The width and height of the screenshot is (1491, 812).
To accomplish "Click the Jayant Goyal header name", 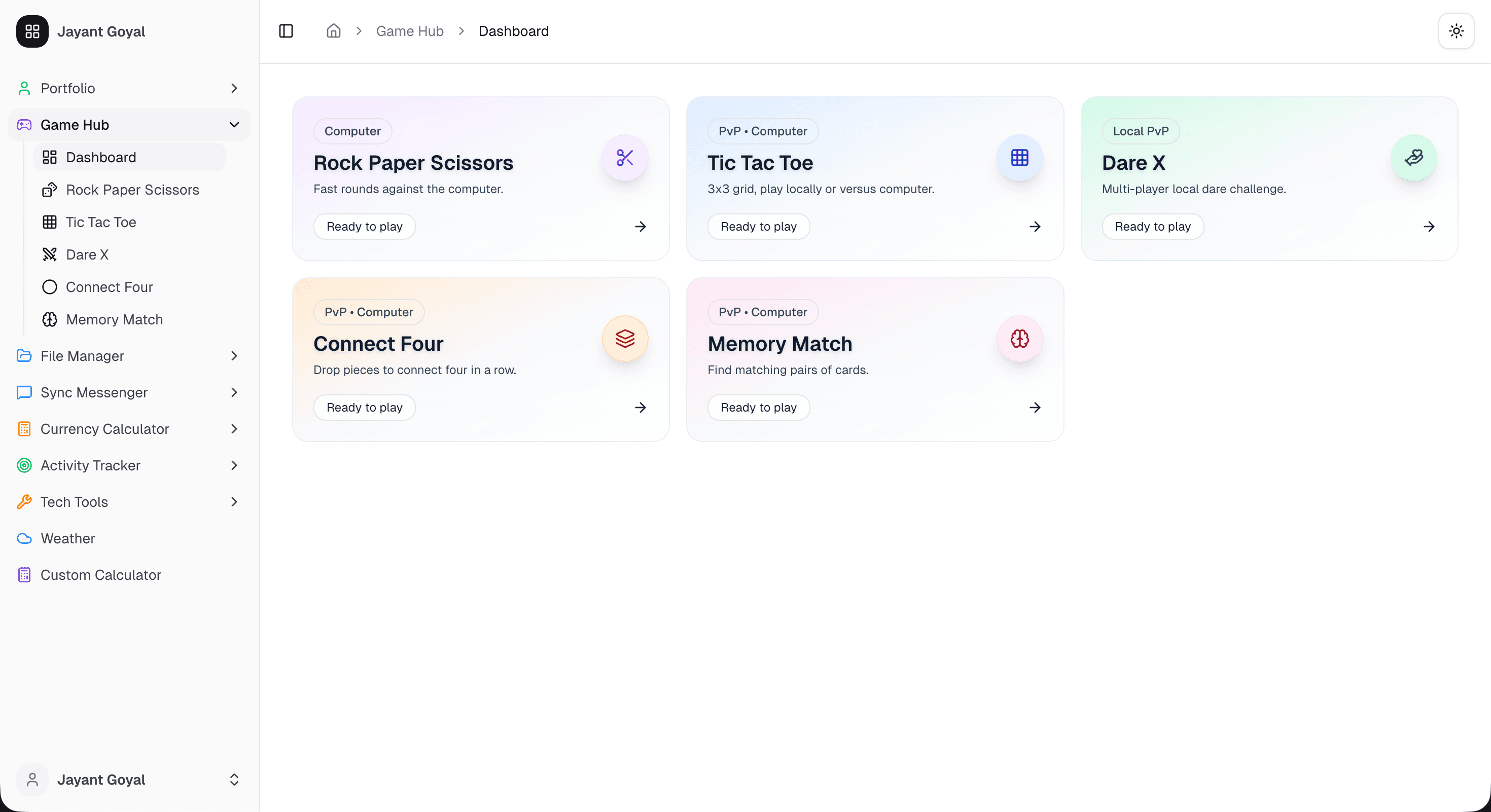I will pos(101,31).
